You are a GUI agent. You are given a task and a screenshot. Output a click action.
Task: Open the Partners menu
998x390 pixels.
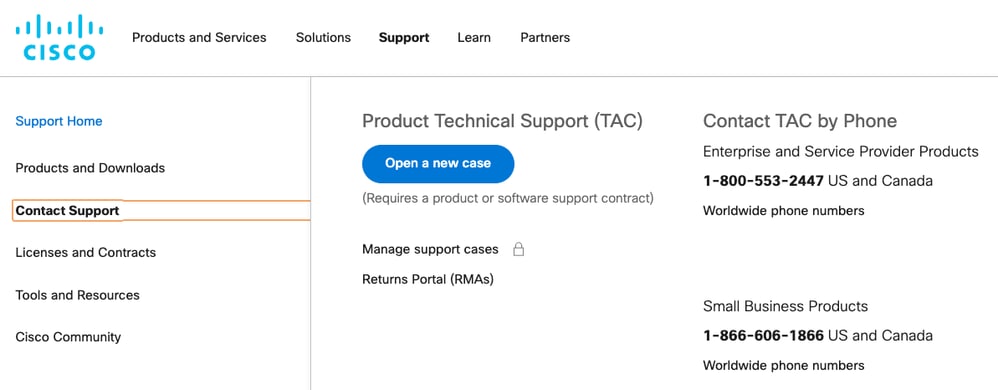pyautogui.click(x=545, y=38)
